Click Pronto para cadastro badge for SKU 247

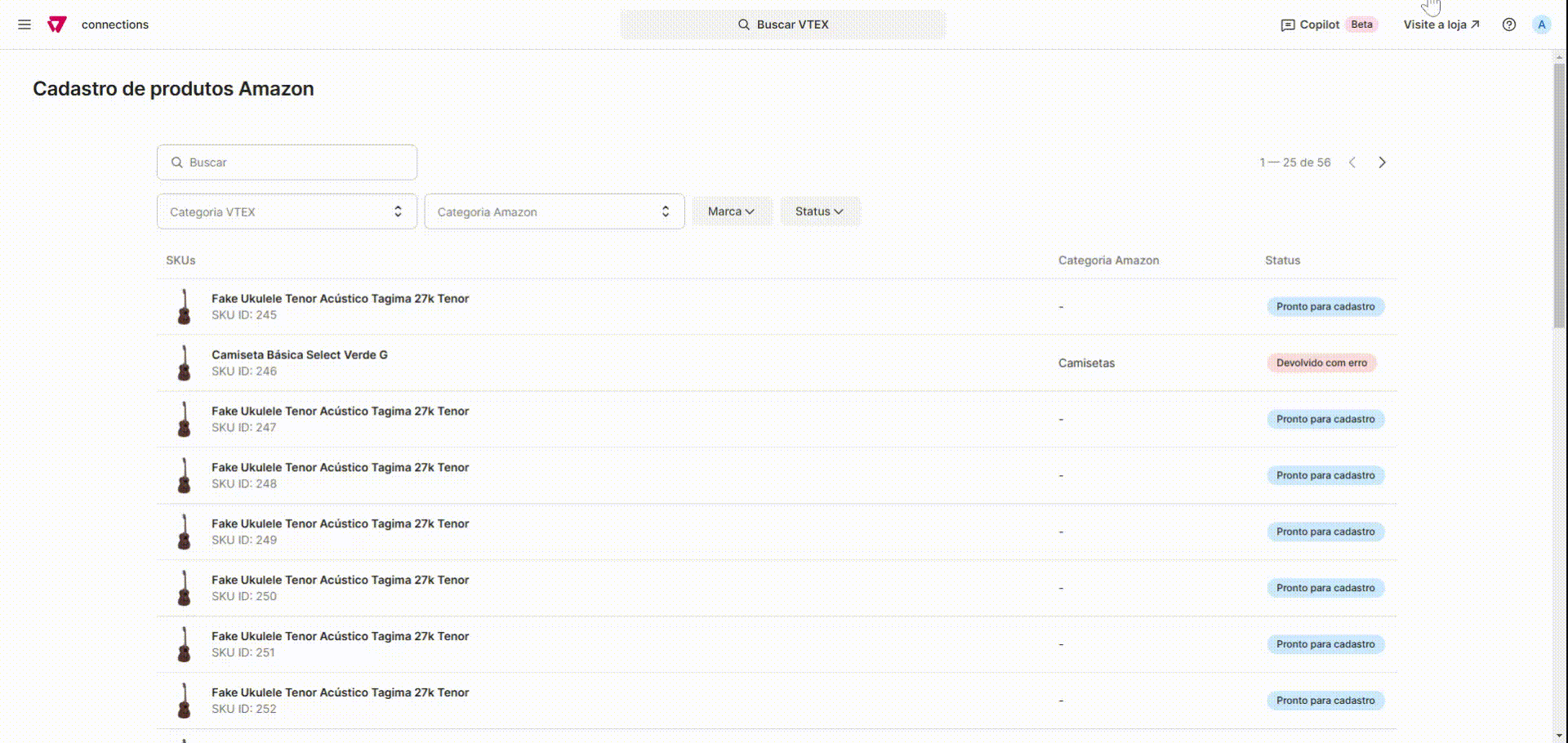point(1325,419)
